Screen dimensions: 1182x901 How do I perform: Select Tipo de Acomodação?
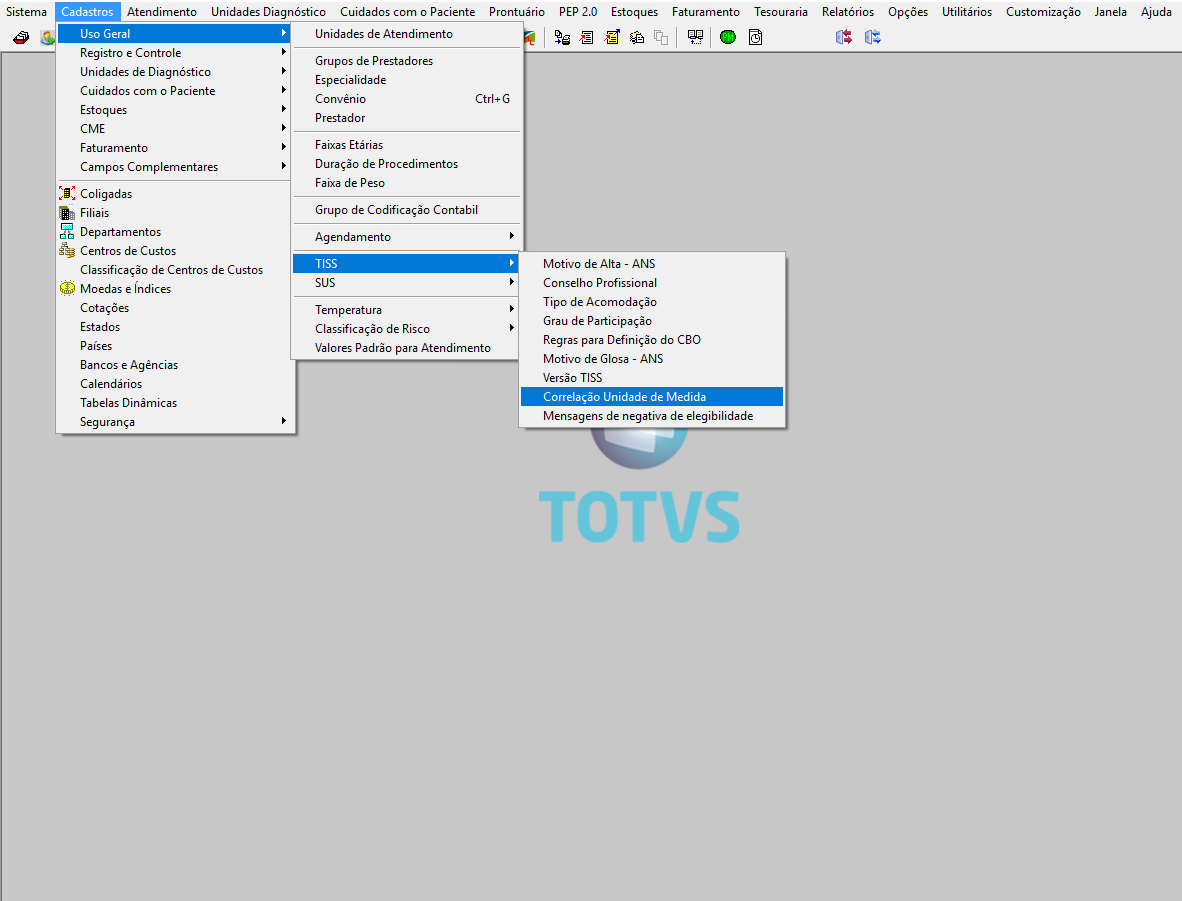point(652,302)
